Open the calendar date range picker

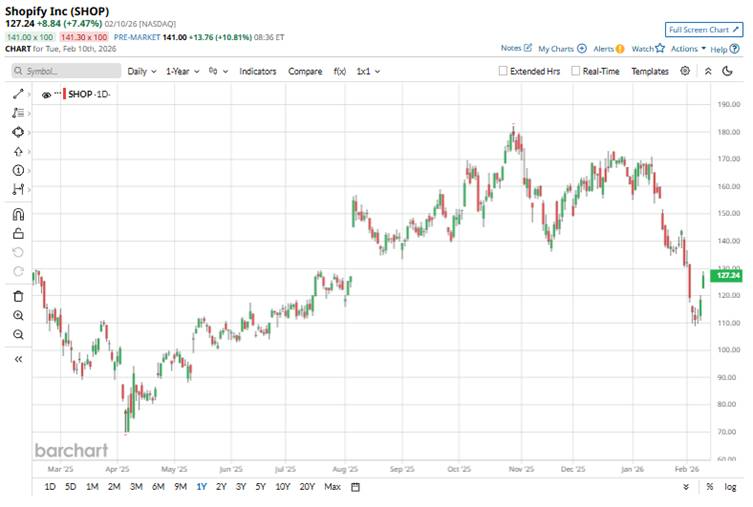(x=355, y=487)
